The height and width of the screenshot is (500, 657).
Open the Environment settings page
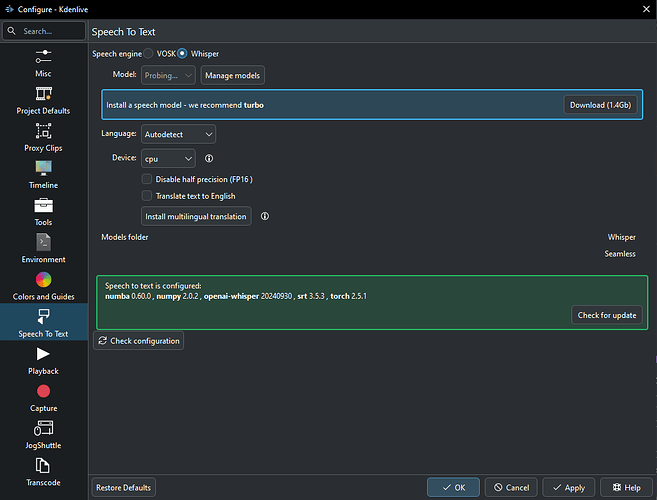pyautogui.click(x=44, y=249)
